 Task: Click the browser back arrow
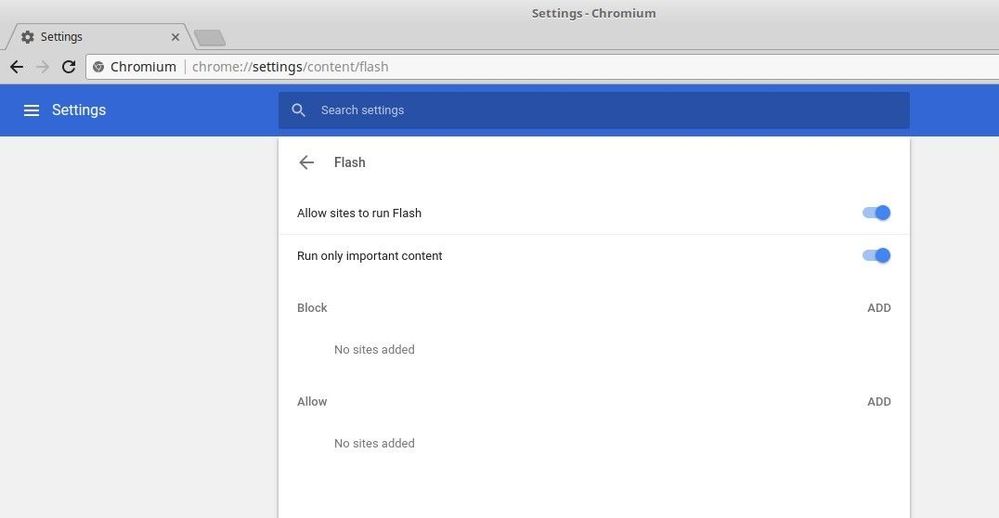pyautogui.click(x=17, y=67)
